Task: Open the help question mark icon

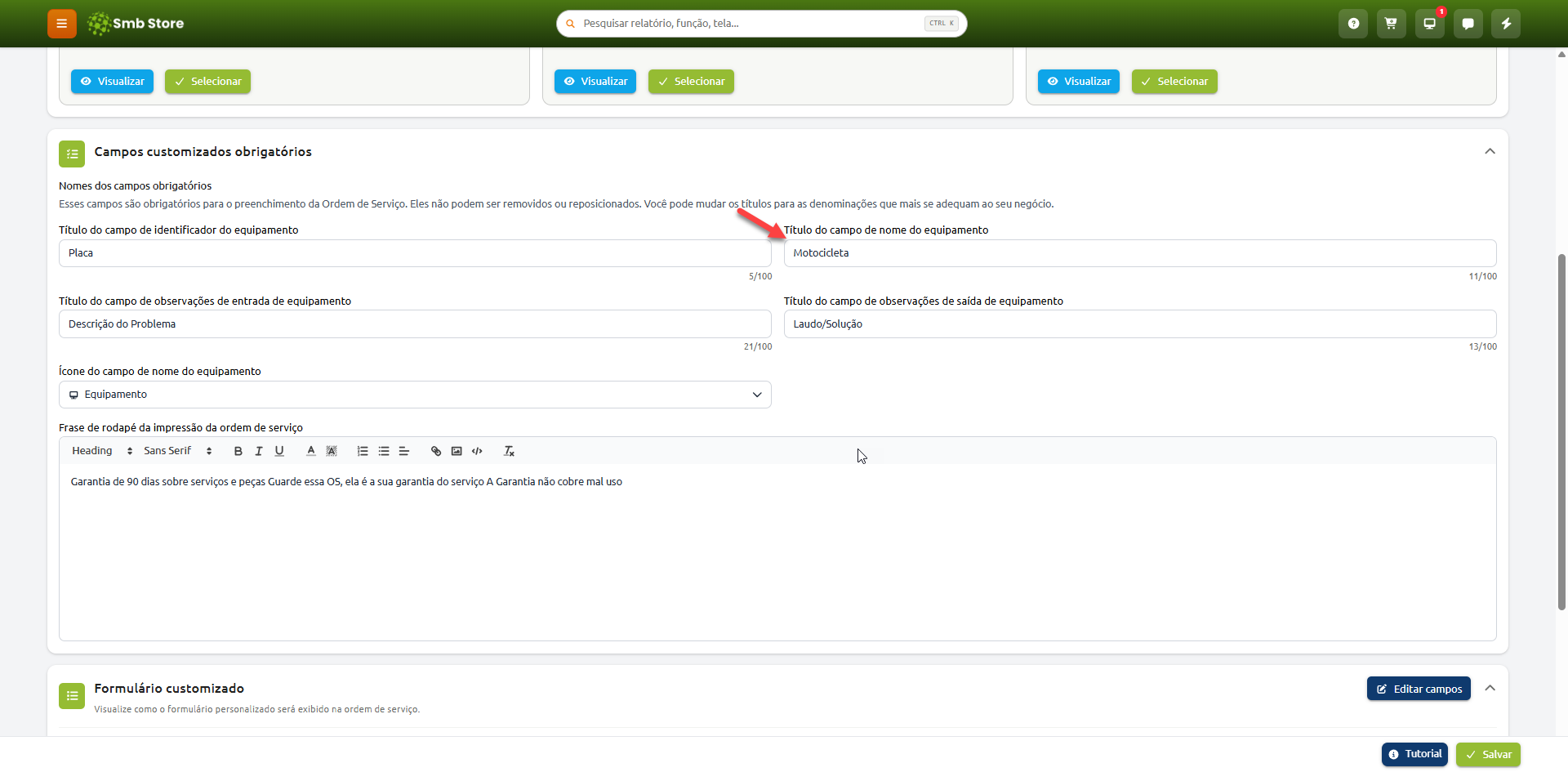Action: tap(1353, 24)
